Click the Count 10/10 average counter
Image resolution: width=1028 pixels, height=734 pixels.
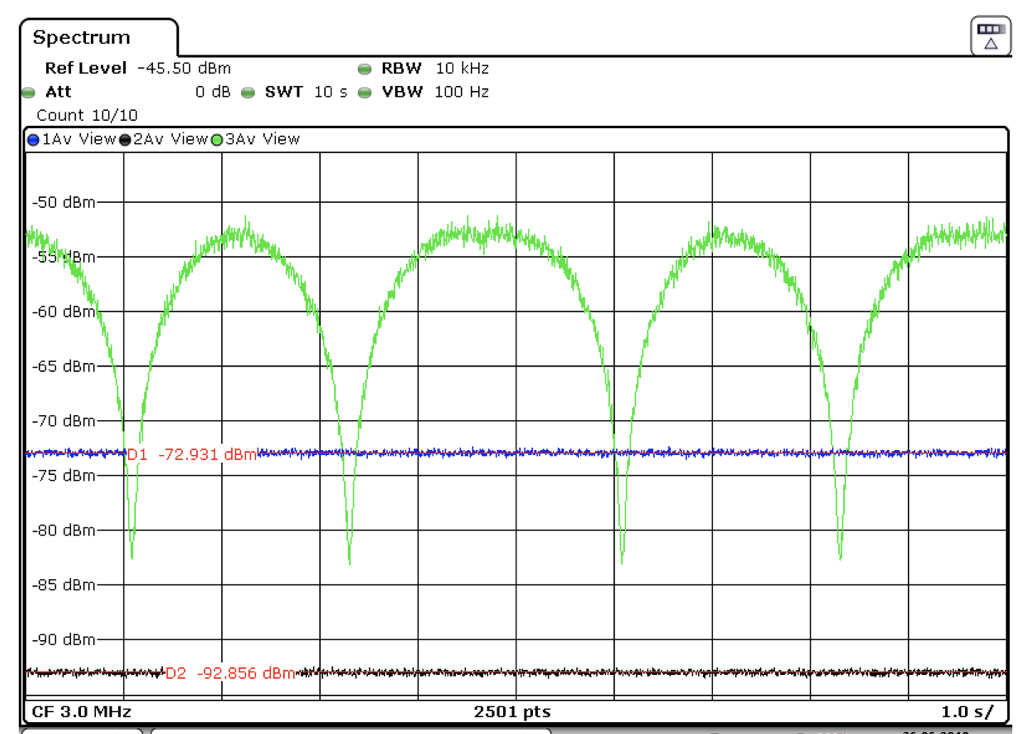tap(87, 115)
